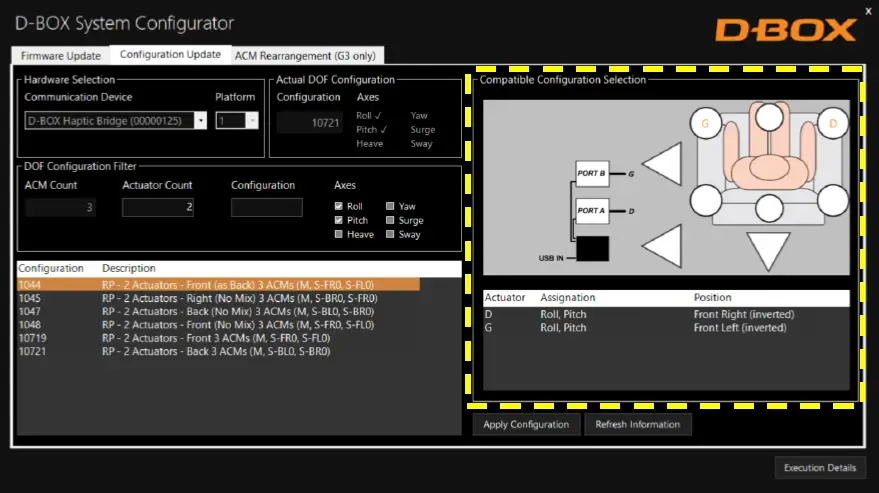Click actuator G row in assignation table
The image size is (879, 493).
coord(666,328)
